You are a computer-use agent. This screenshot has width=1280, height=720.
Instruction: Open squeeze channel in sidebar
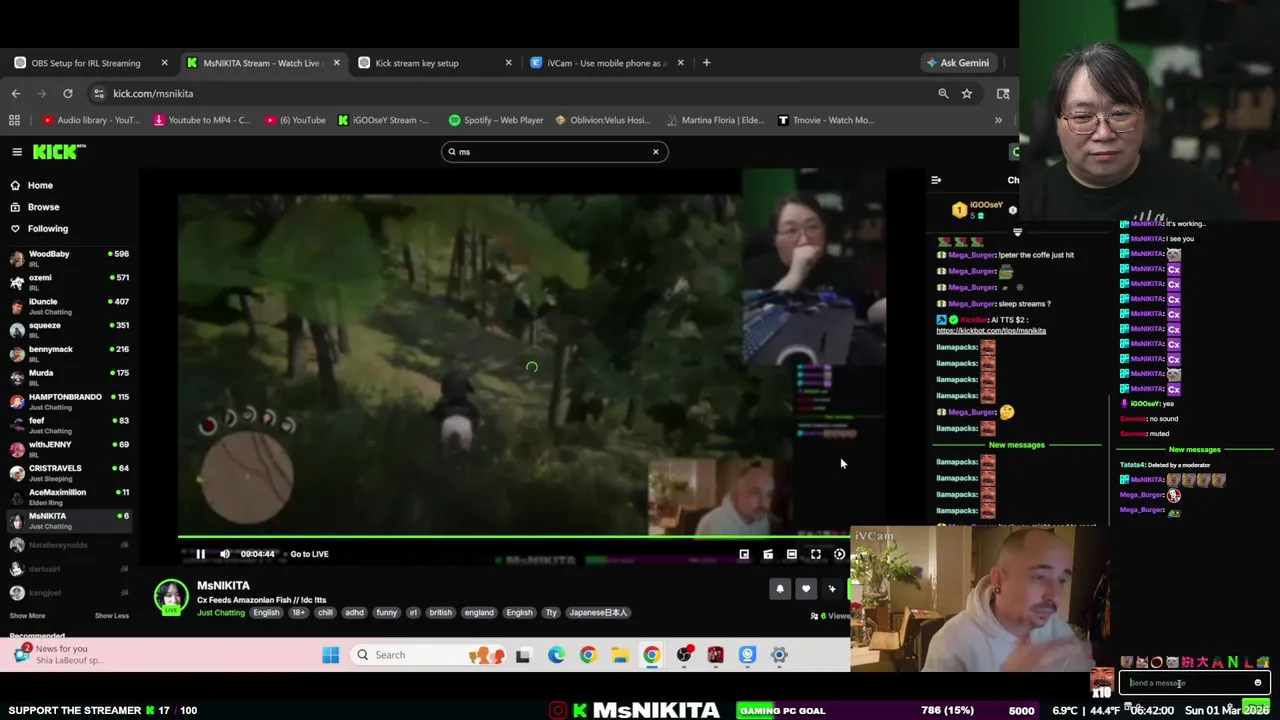click(69, 330)
